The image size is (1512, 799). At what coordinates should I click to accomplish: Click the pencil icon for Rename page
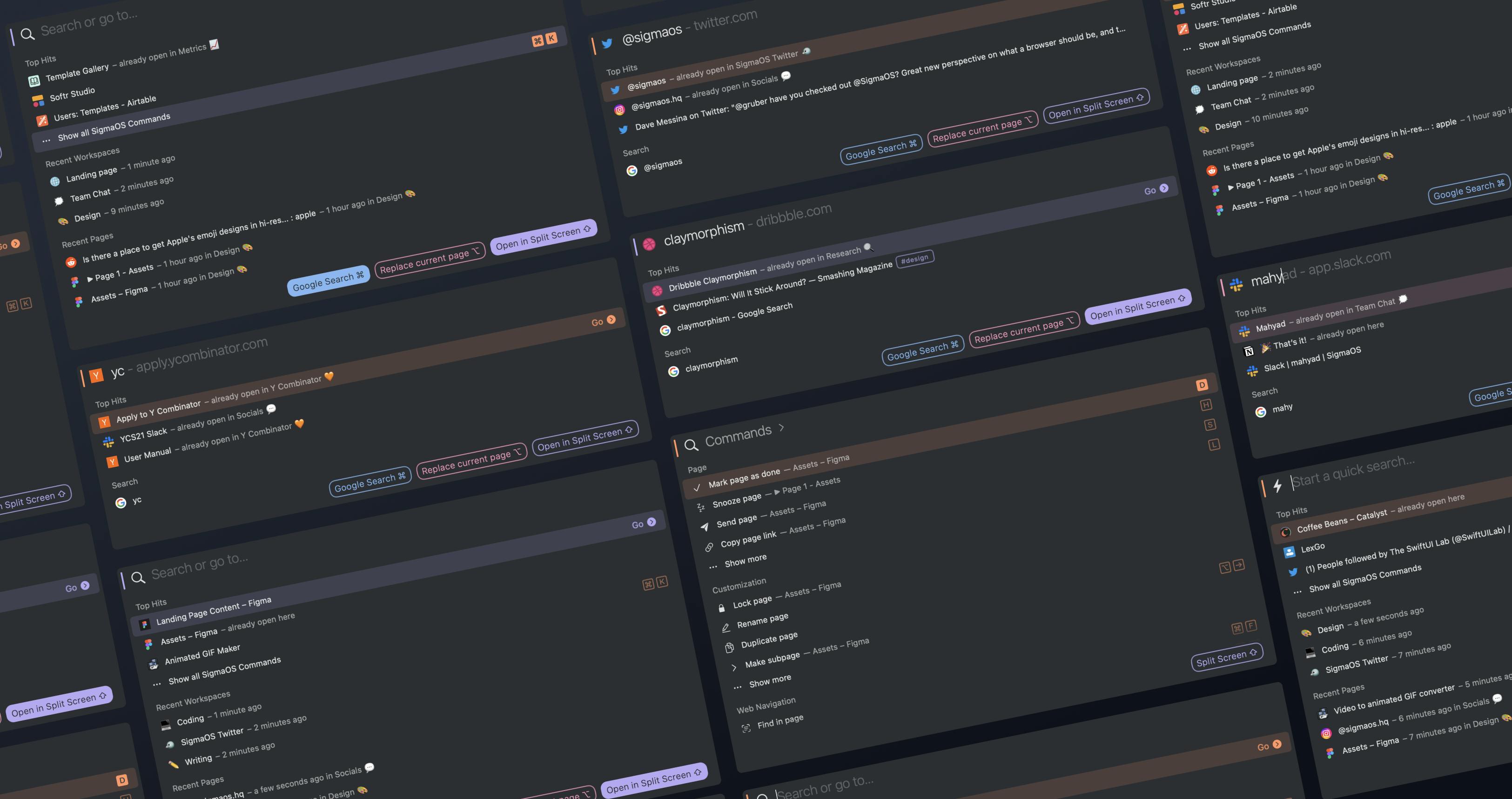pos(726,628)
